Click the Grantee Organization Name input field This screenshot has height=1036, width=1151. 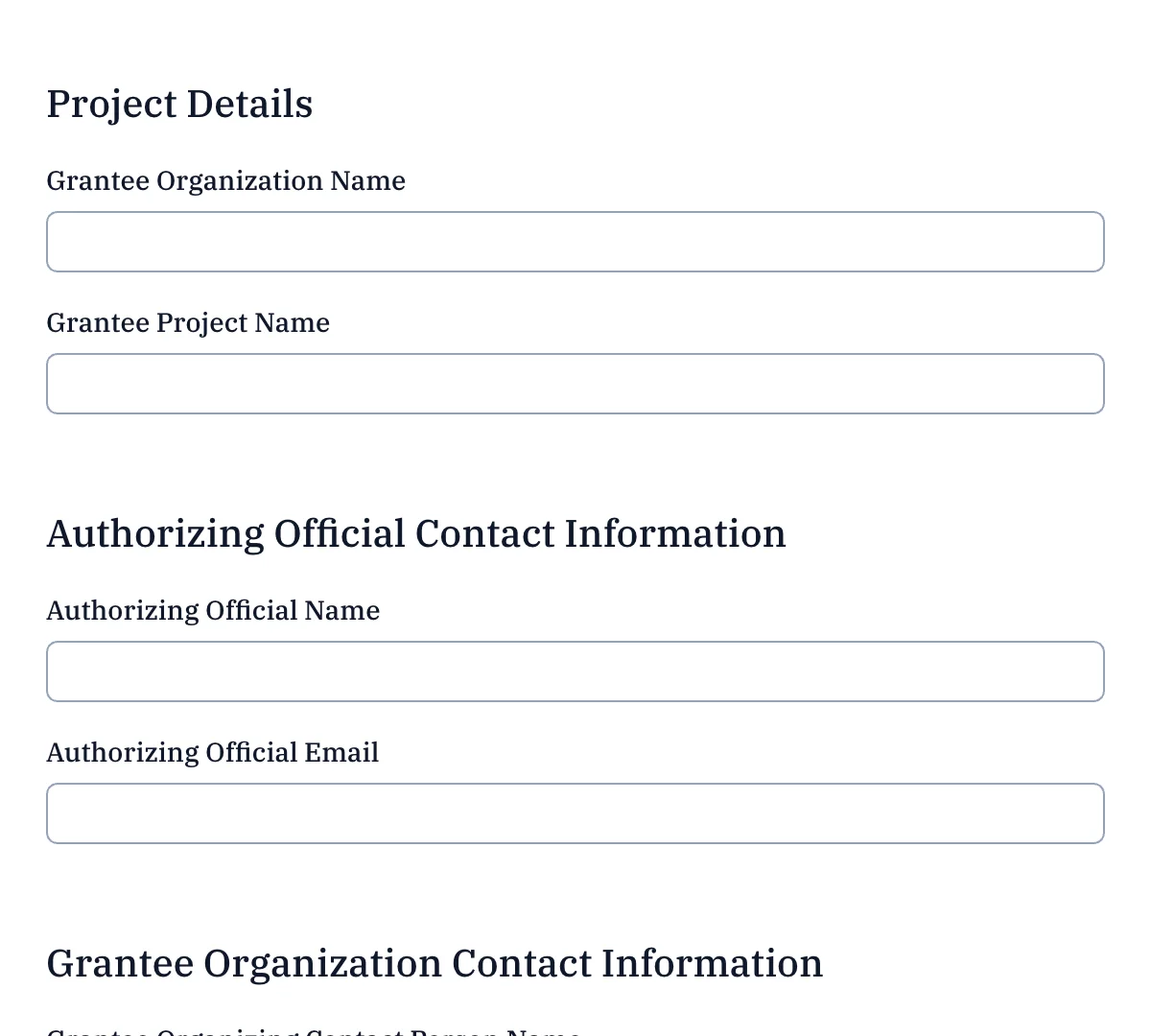[575, 242]
